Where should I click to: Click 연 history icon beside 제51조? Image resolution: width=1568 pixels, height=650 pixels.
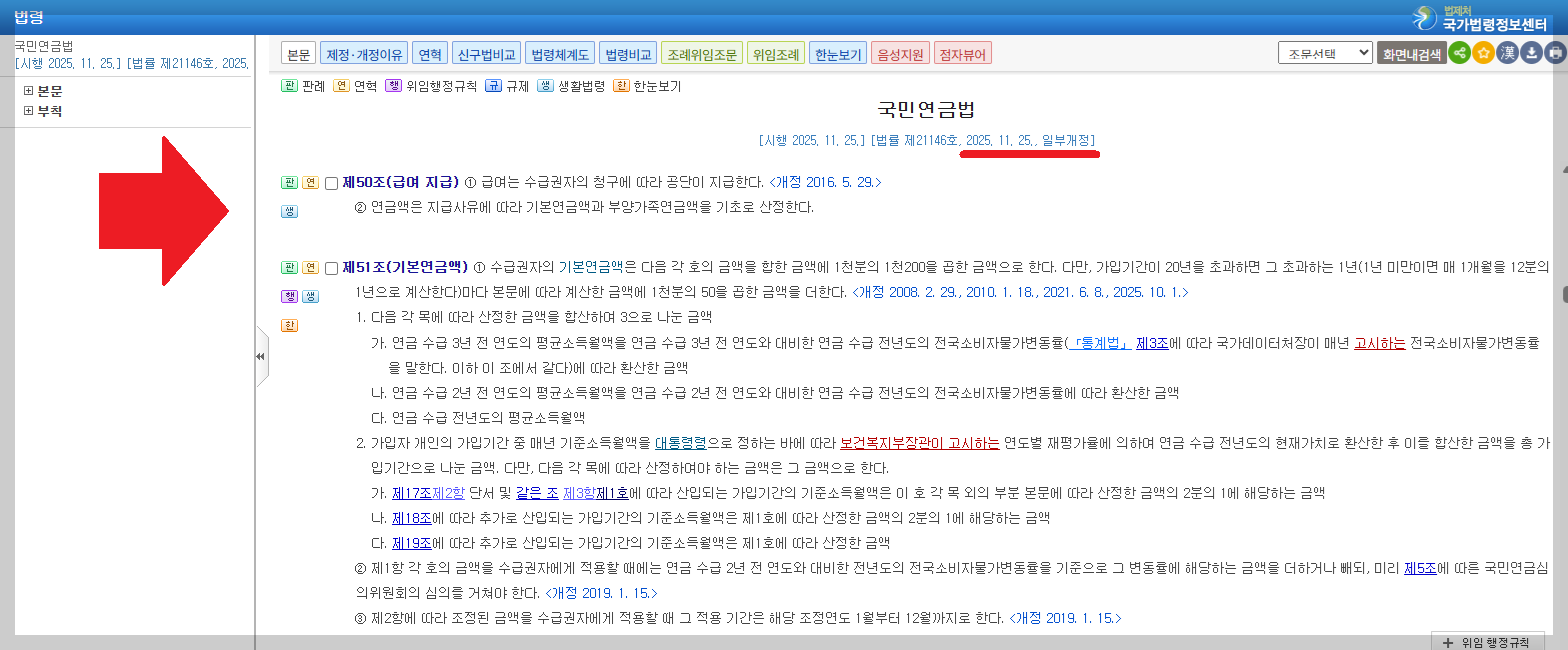pos(311,267)
